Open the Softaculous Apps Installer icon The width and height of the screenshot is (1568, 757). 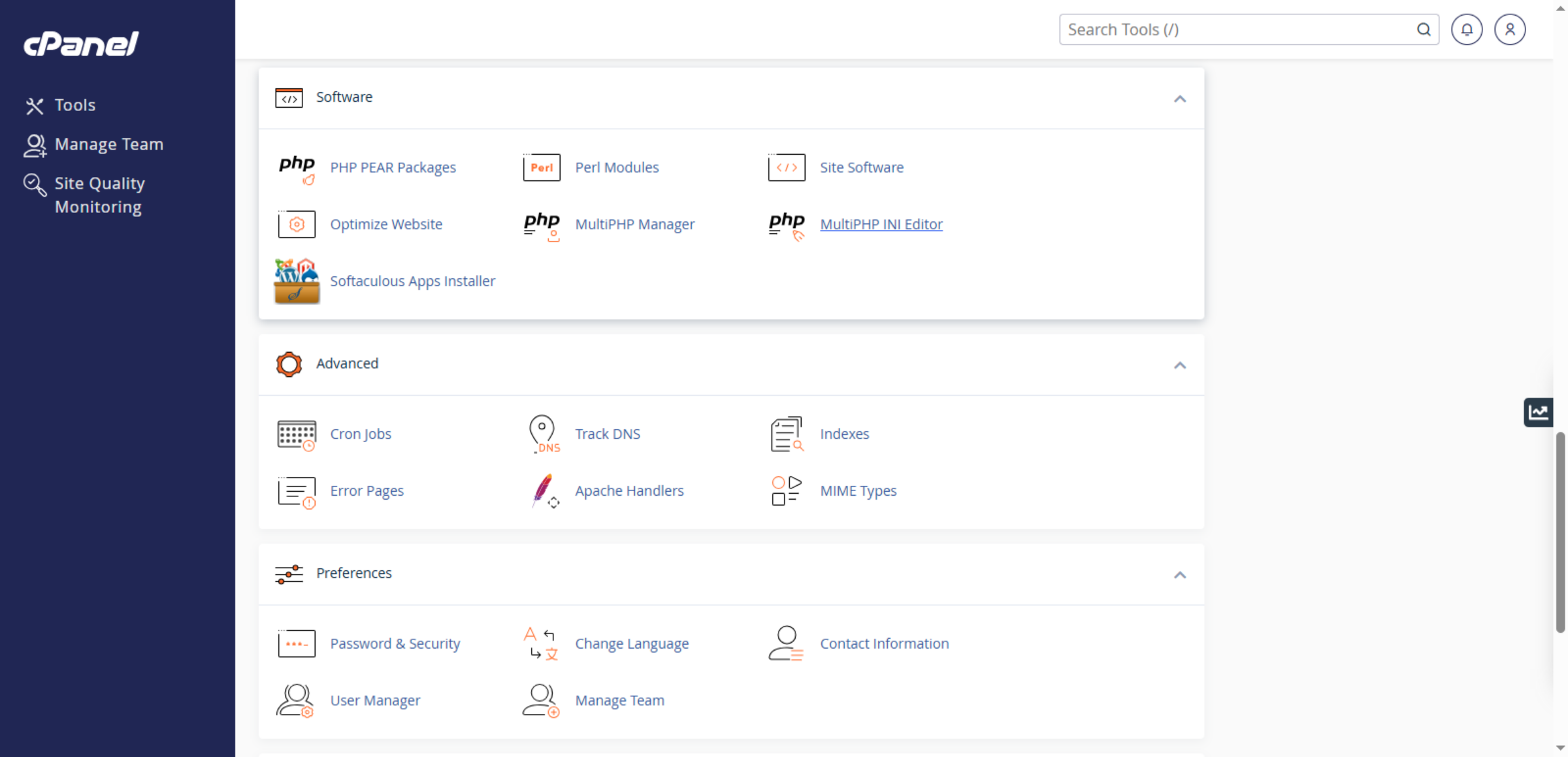point(297,281)
